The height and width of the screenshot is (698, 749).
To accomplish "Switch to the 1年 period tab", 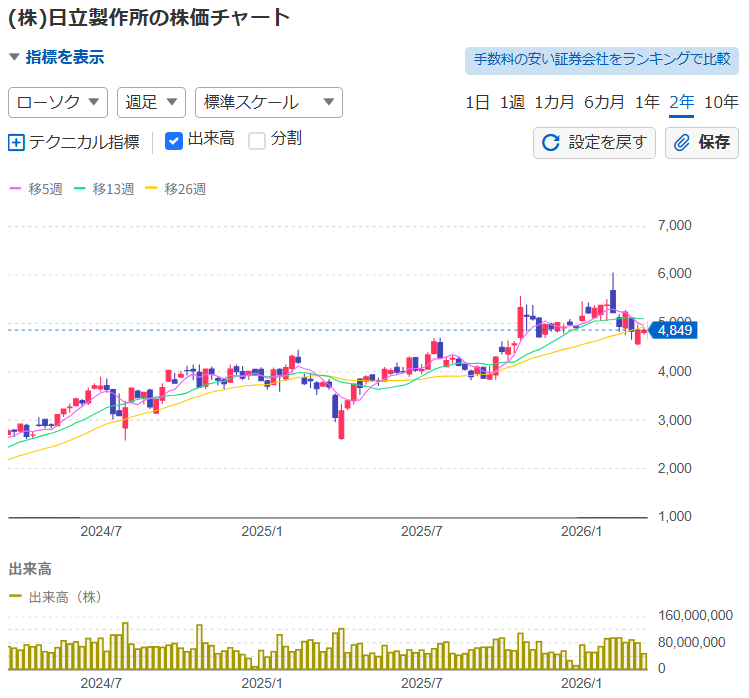I will tap(647, 102).
